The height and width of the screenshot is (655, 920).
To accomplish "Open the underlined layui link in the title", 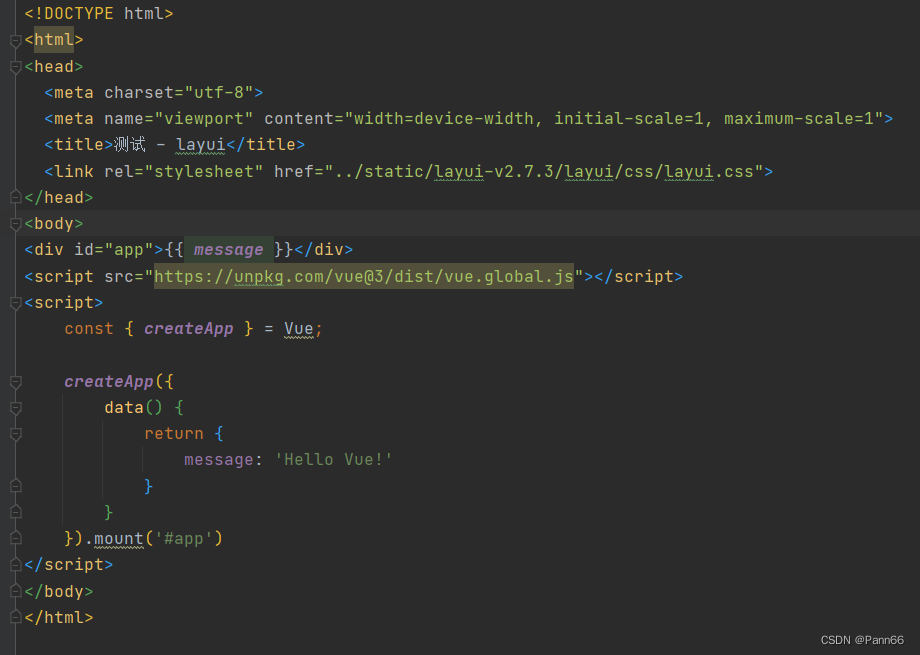I will point(200,144).
